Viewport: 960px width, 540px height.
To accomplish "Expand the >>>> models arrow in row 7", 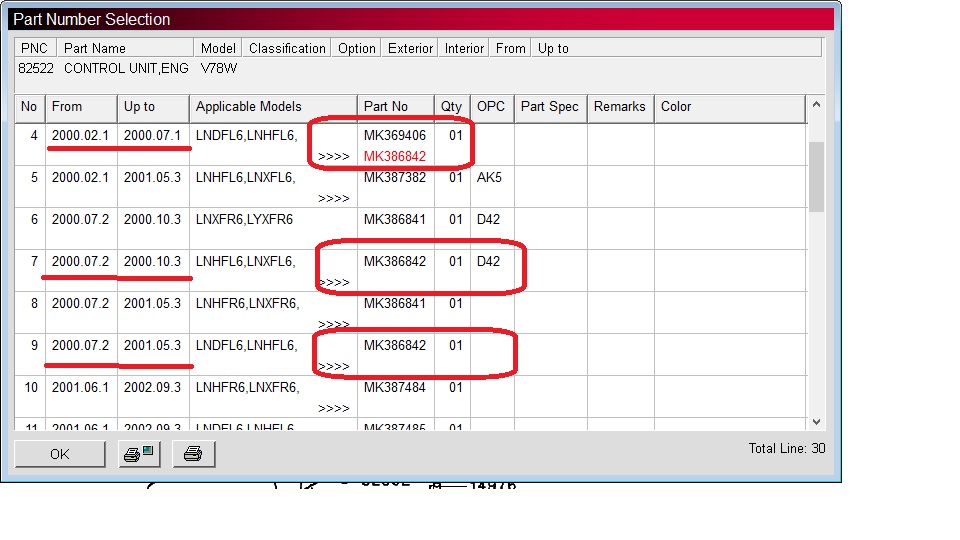I will pyautogui.click(x=334, y=282).
